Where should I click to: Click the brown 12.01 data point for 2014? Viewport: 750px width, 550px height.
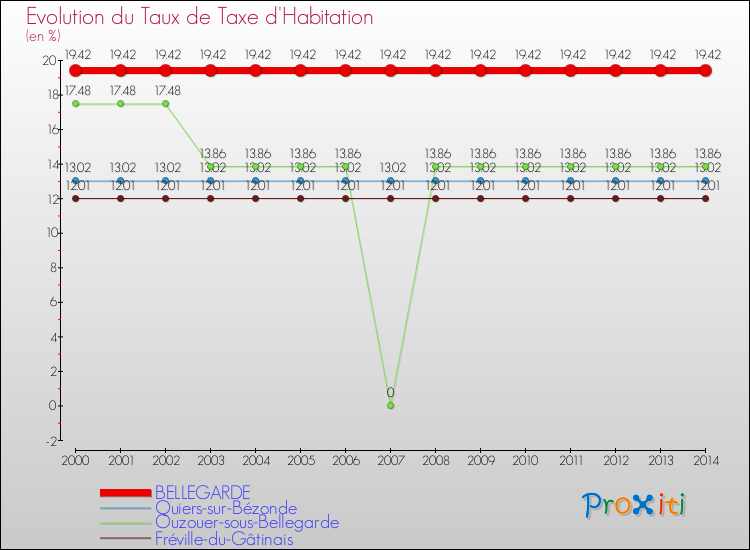(x=706, y=198)
